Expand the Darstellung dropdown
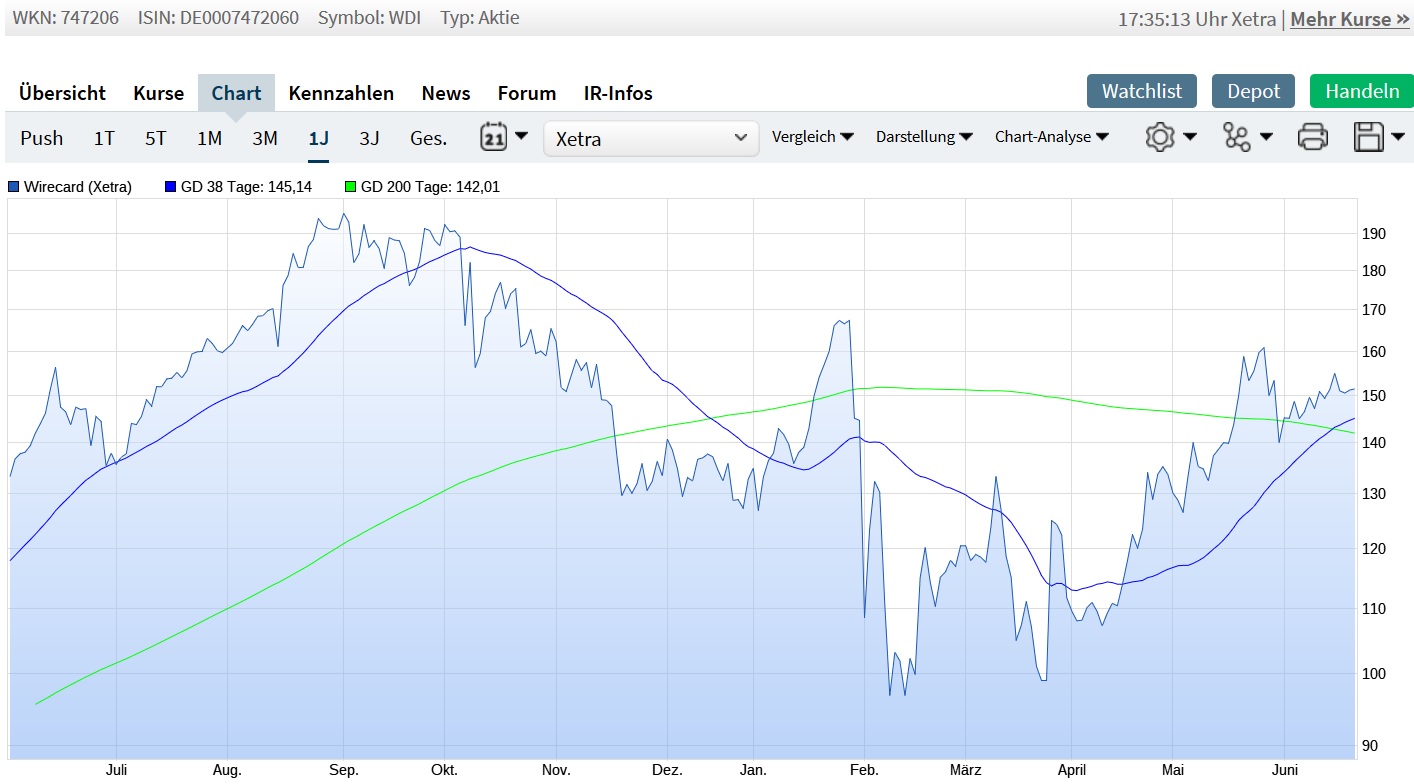 (x=922, y=137)
